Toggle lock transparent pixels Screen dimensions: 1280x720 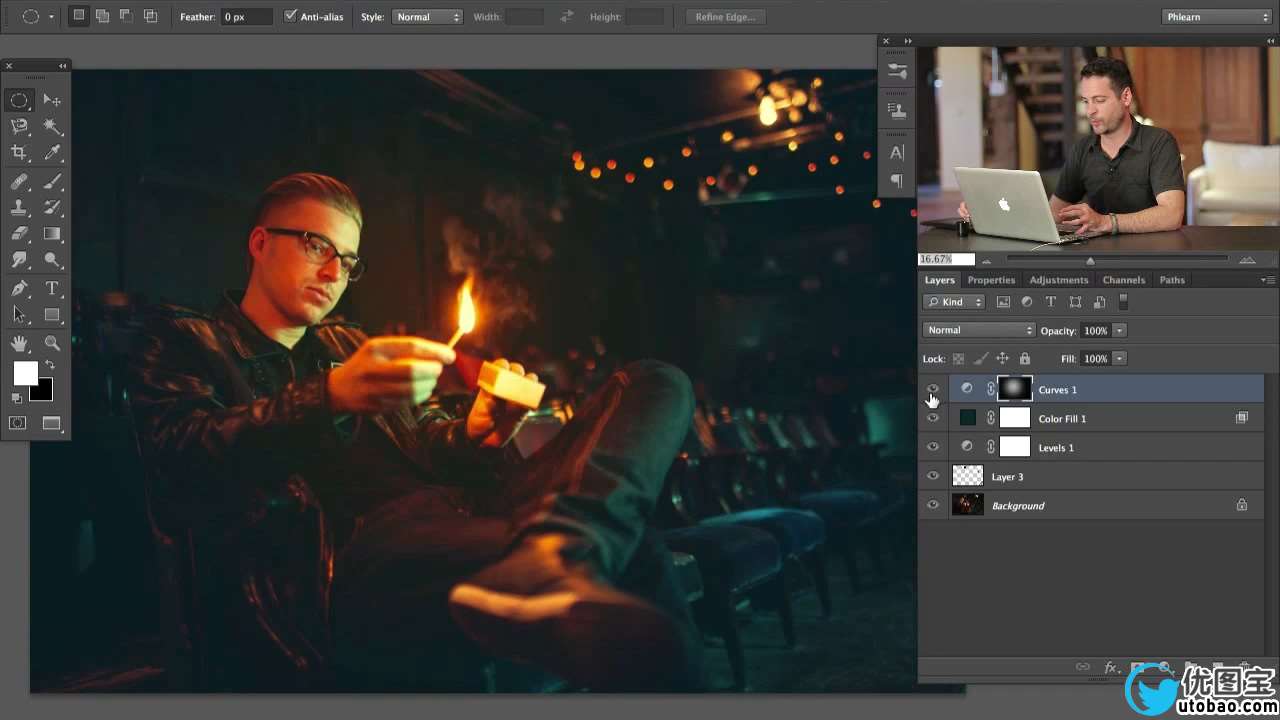959,358
